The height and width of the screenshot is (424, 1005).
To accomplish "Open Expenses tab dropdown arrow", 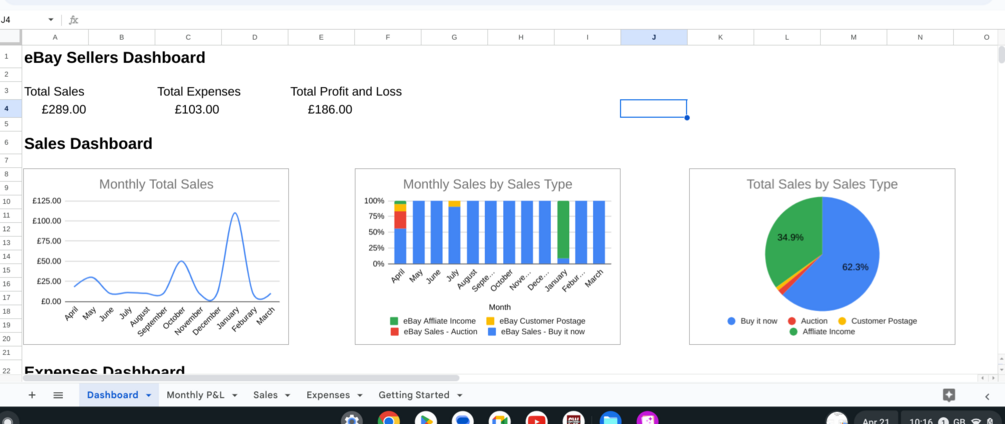I will (360, 396).
